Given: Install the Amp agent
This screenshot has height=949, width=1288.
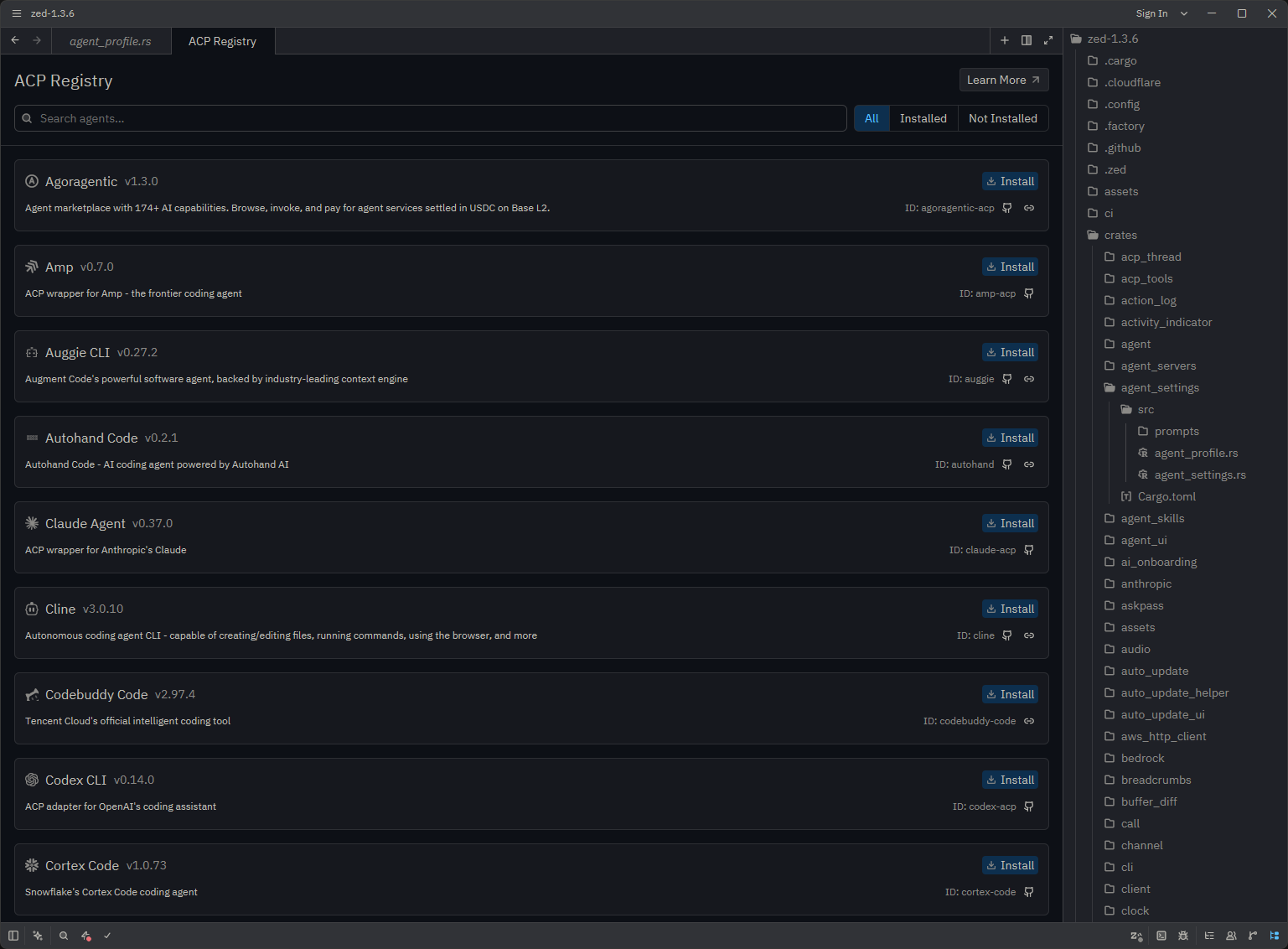Looking at the screenshot, I should [x=1010, y=267].
